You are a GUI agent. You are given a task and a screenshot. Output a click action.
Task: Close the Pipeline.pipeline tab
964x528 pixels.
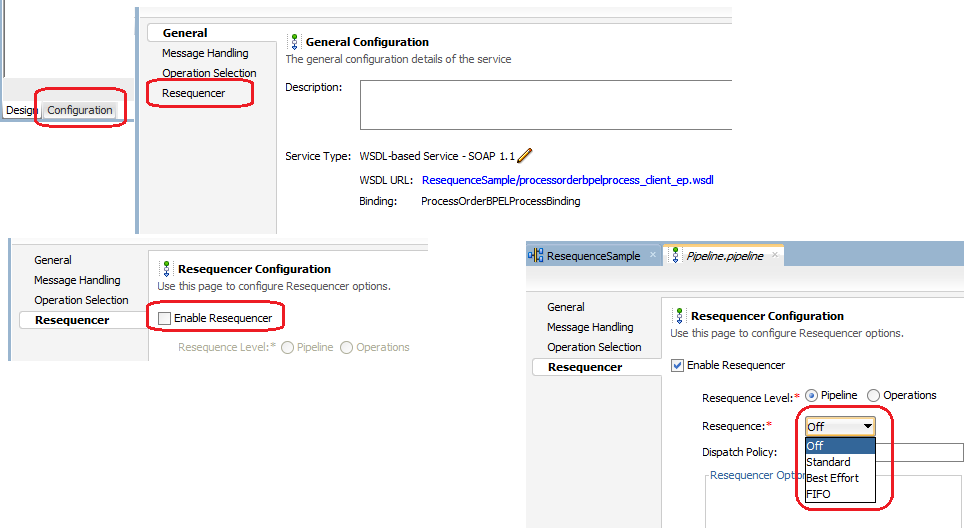tap(775, 254)
